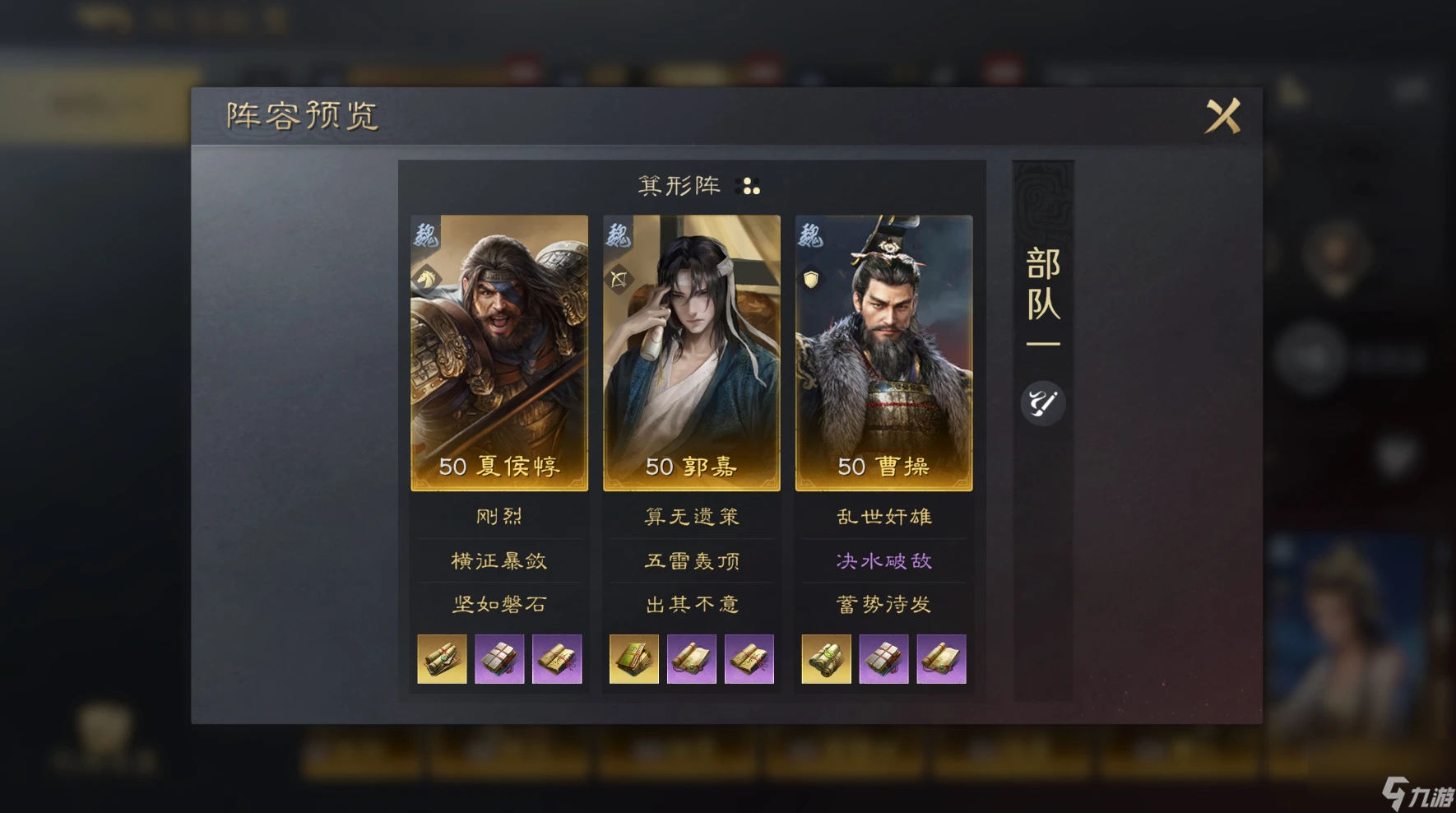The width and height of the screenshot is (1456, 813).
Task: Select 夏侯惇's purple book item
Action: point(499,659)
